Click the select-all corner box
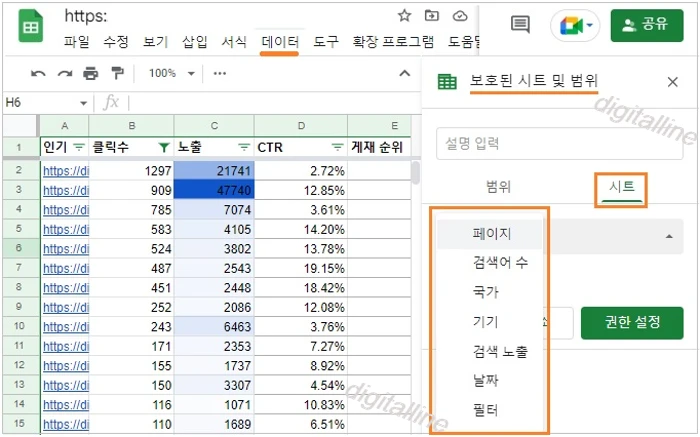The image size is (700, 437). [21, 126]
